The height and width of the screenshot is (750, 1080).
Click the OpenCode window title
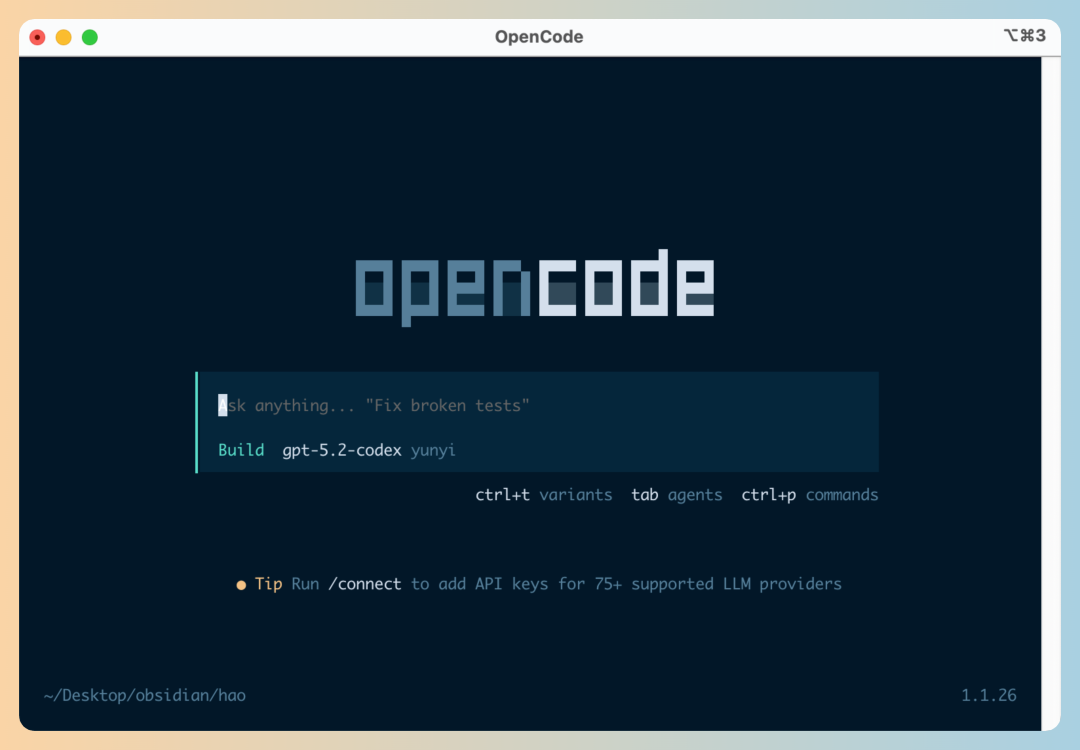pyautogui.click(x=538, y=36)
